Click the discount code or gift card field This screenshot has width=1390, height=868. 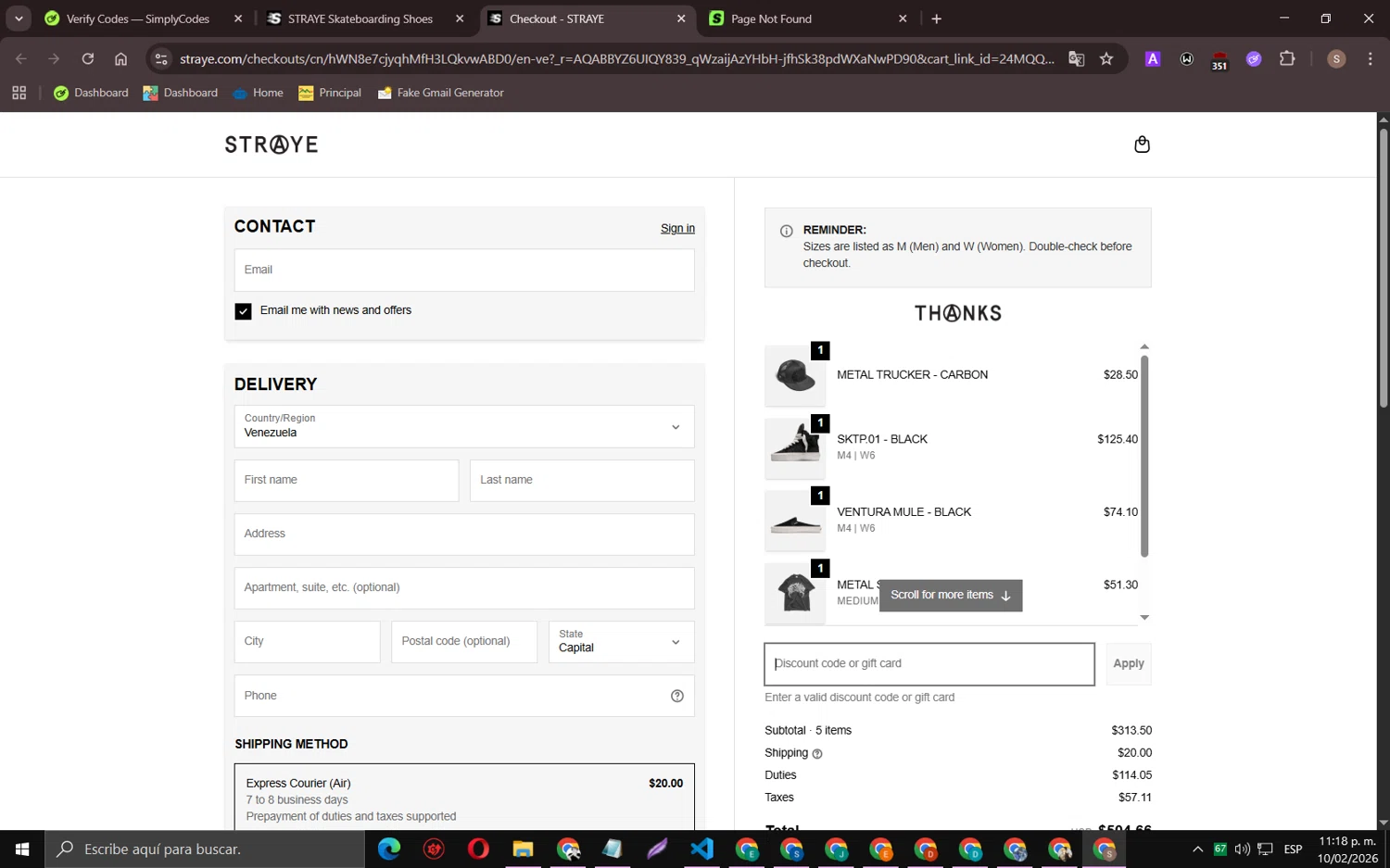[929, 663]
